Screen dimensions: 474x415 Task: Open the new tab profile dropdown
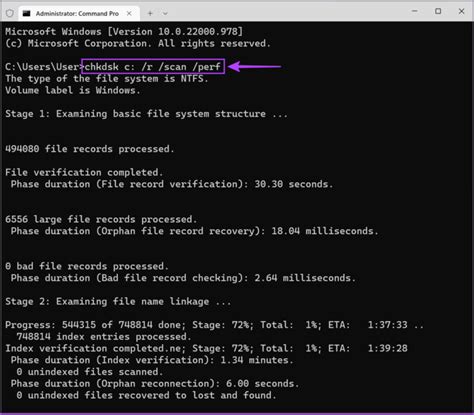pos(165,14)
